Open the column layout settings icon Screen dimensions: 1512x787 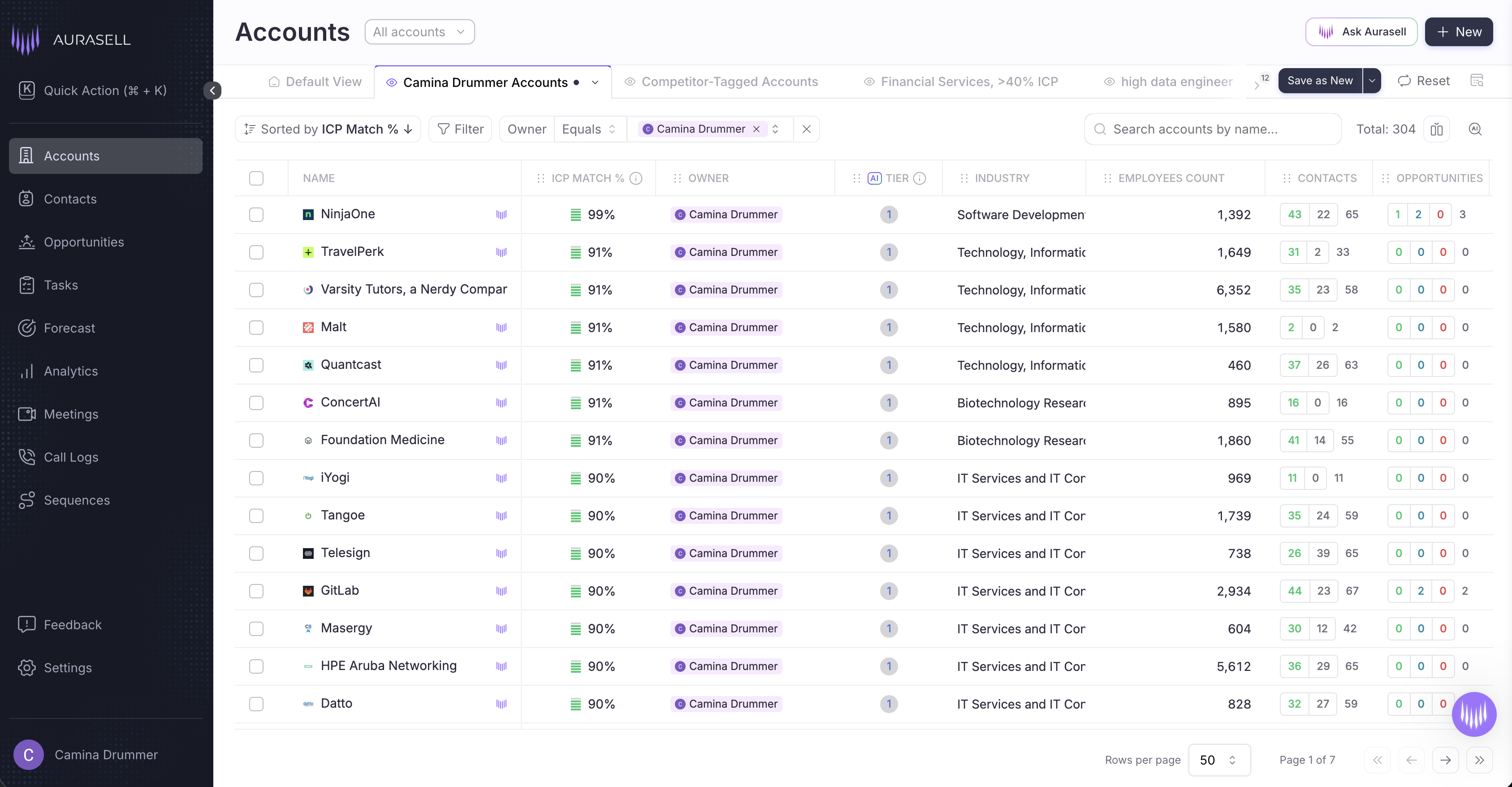(x=1436, y=129)
